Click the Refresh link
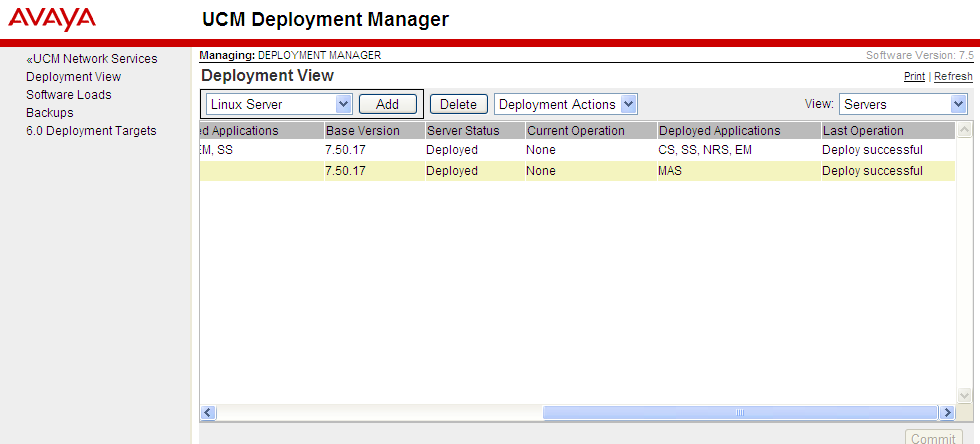 click(x=953, y=76)
